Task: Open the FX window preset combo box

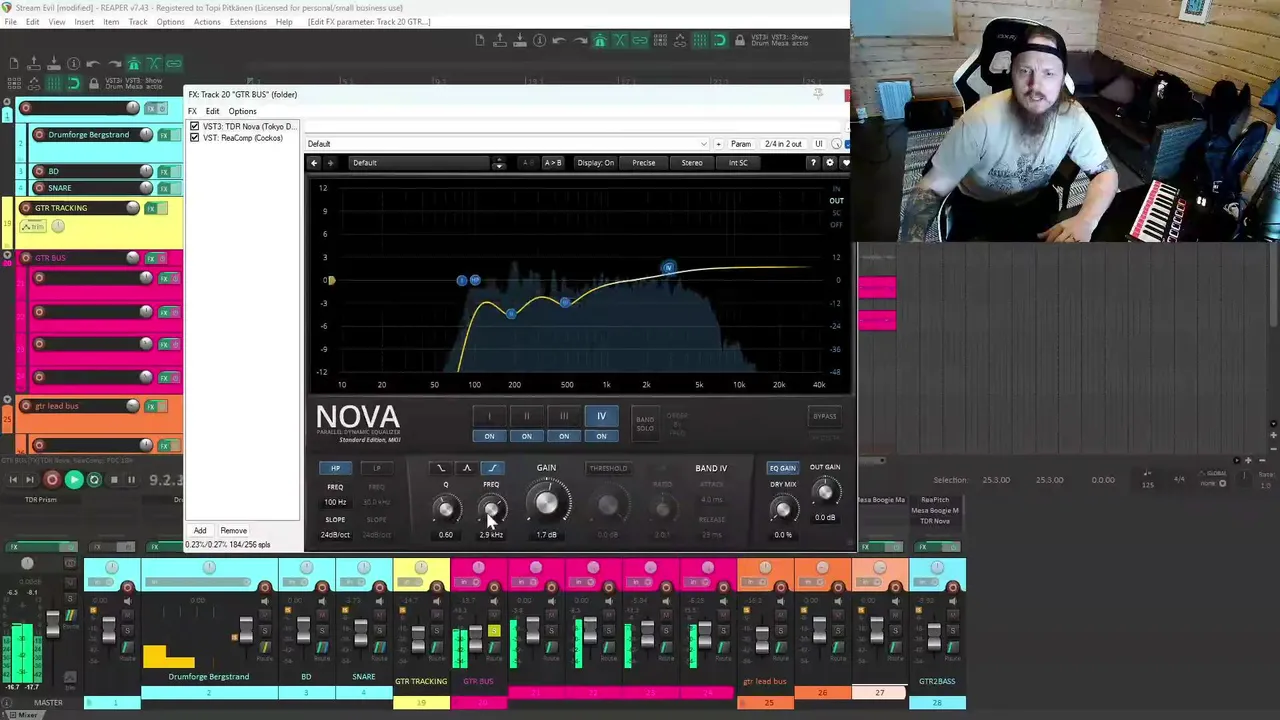Action: coord(507,144)
